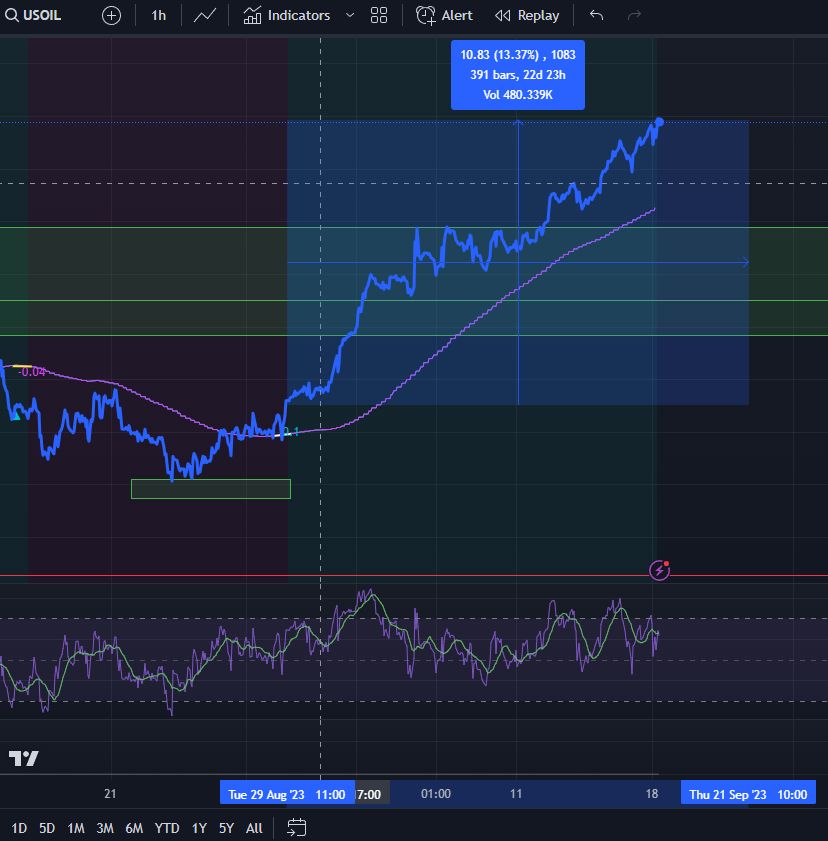This screenshot has height=841, width=828.
Task: Click the price range measurement label
Action: pyautogui.click(x=518, y=75)
